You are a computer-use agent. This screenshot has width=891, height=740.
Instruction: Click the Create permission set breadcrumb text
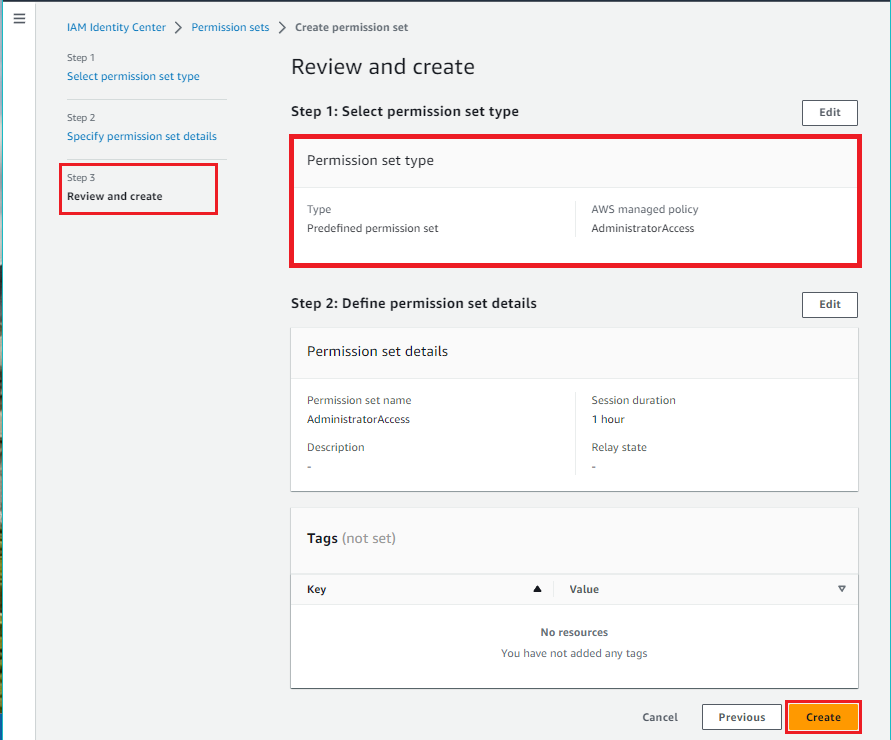pos(351,27)
